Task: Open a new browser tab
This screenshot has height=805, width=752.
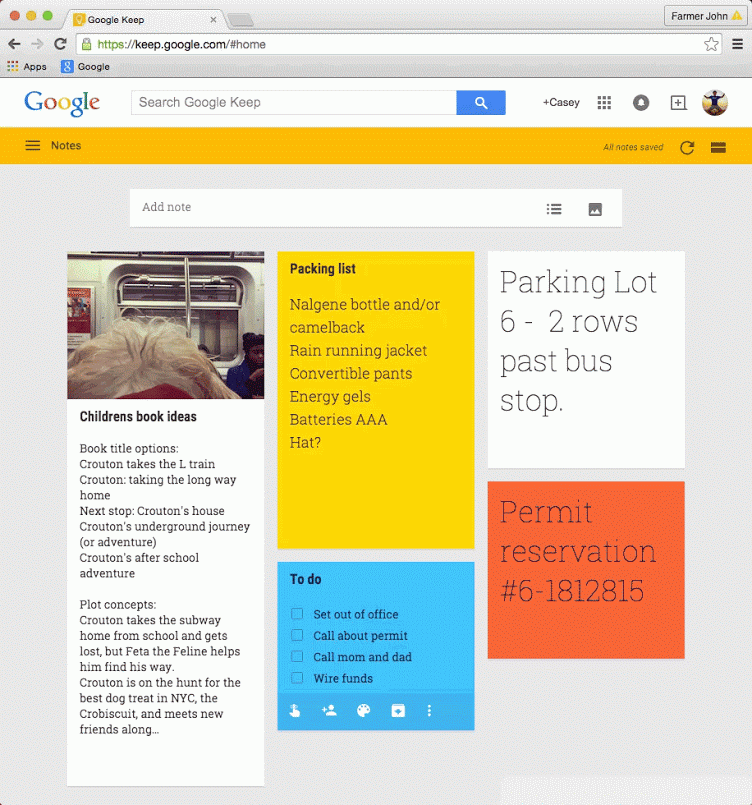Action: pos(240,20)
